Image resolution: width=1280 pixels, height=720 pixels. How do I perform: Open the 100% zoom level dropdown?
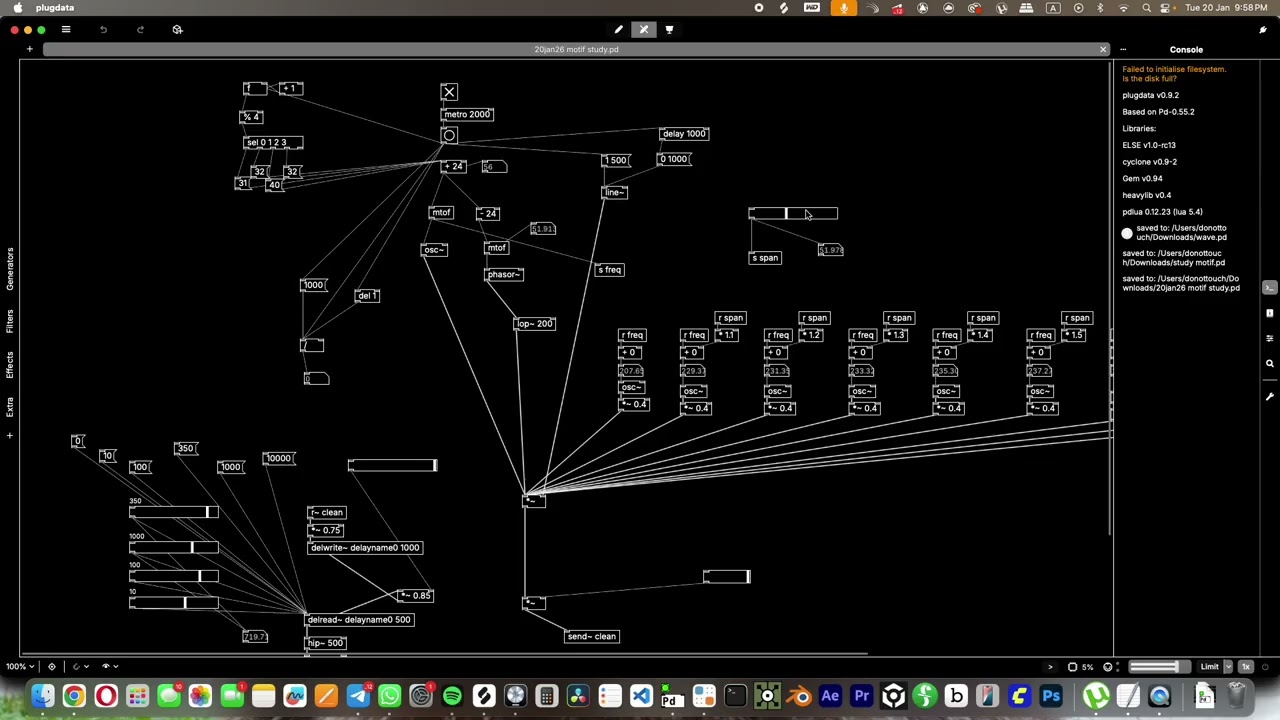point(20,667)
